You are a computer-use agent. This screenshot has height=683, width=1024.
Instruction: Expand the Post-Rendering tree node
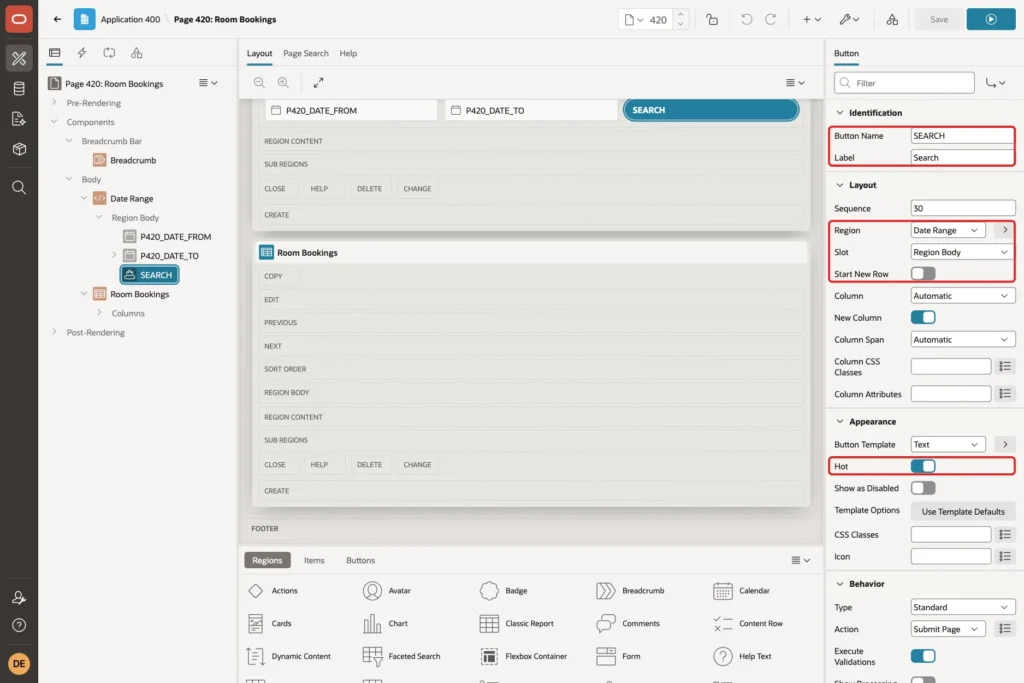click(x=54, y=332)
